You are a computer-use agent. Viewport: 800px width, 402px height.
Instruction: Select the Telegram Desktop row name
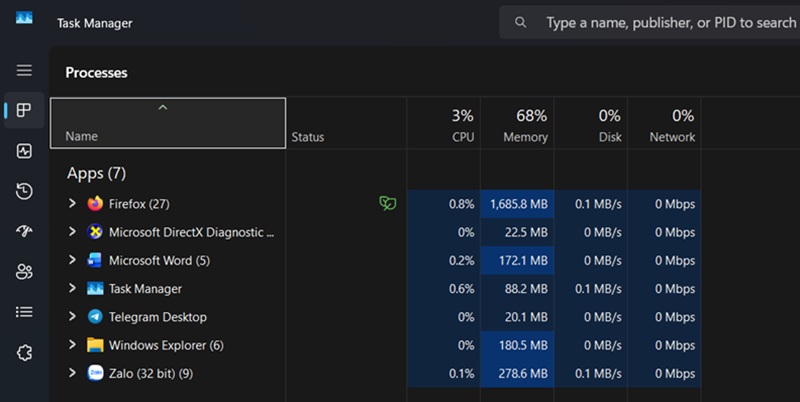point(158,317)
